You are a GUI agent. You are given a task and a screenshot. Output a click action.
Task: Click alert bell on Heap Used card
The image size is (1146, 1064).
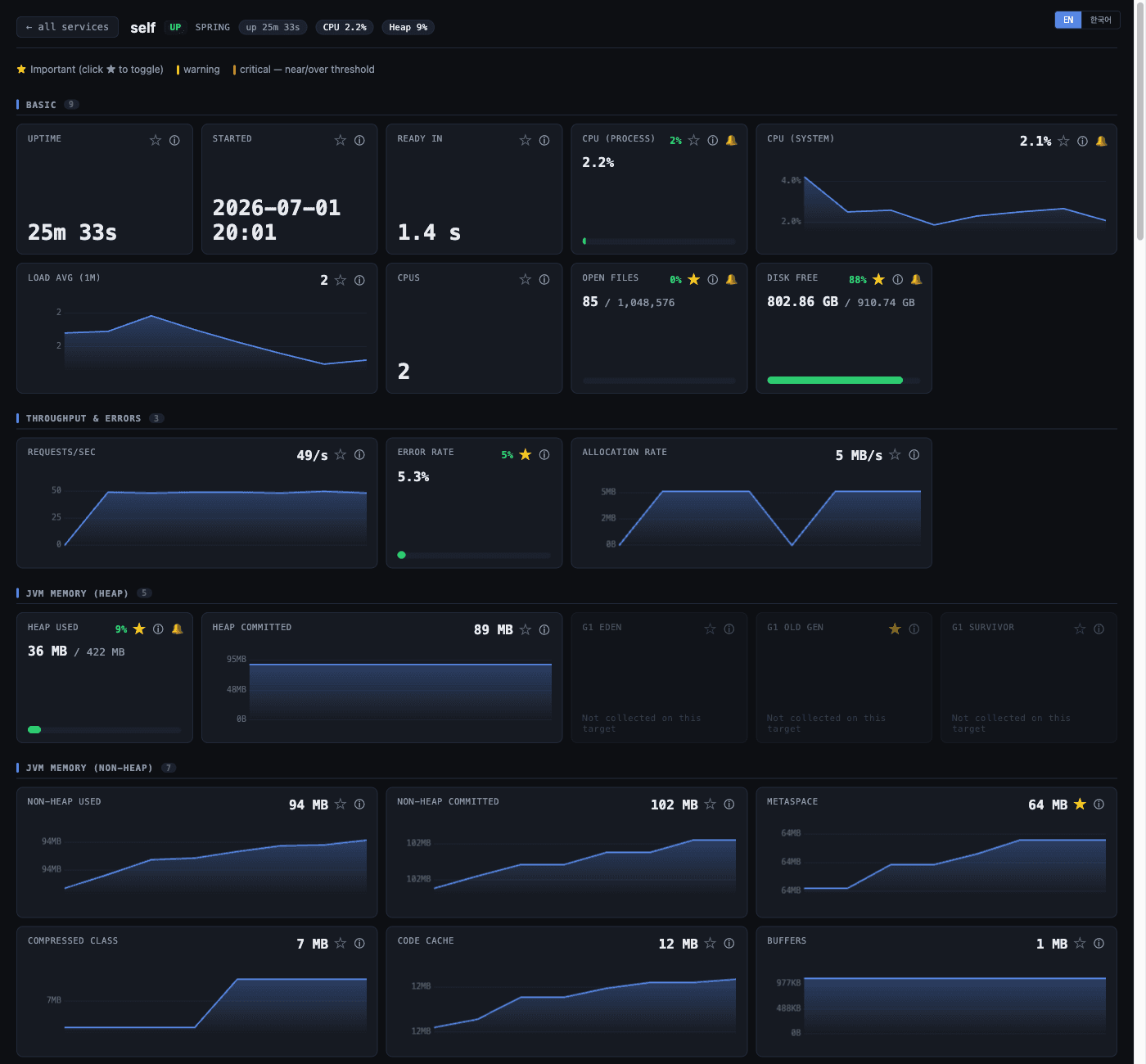tap(177, 629)
